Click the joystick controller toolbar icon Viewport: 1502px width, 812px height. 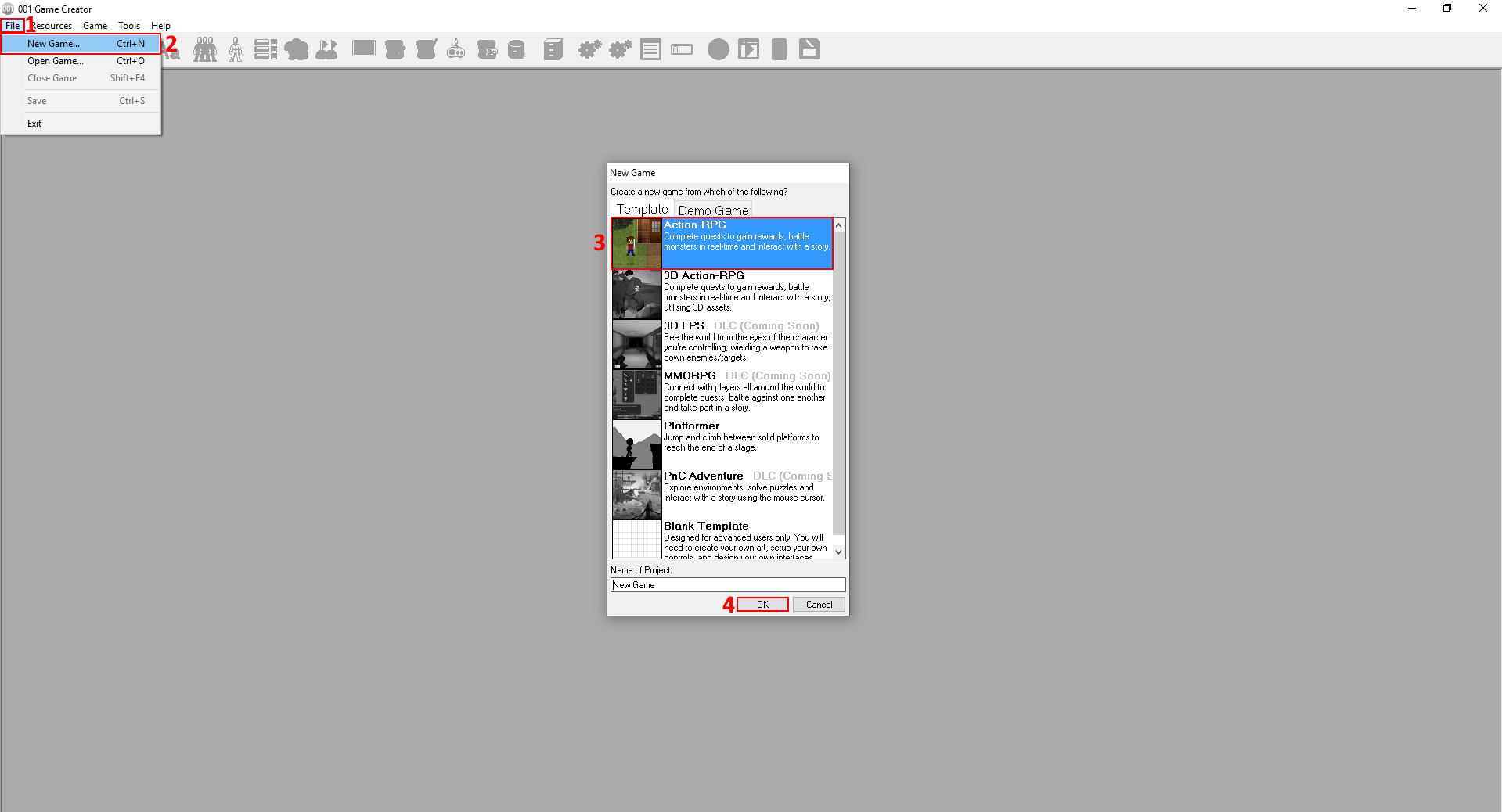(456, 49)
